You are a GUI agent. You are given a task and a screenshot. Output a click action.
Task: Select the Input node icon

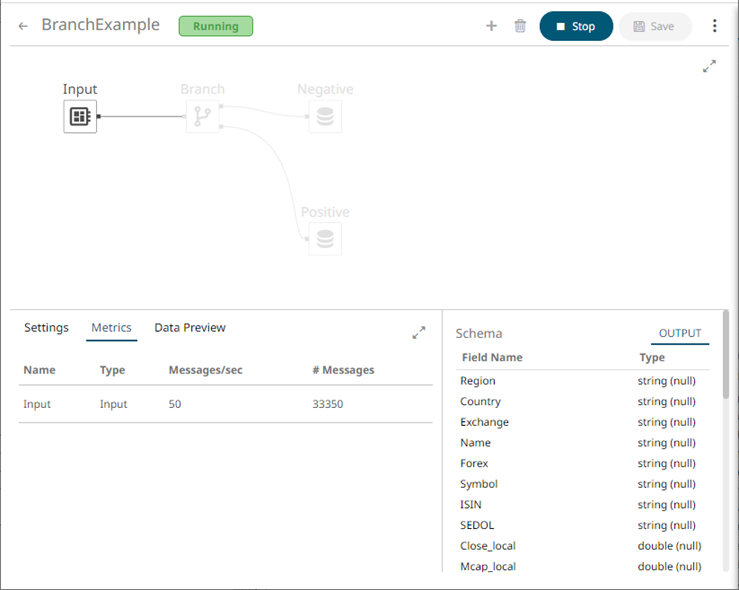(x=80, y=117)
